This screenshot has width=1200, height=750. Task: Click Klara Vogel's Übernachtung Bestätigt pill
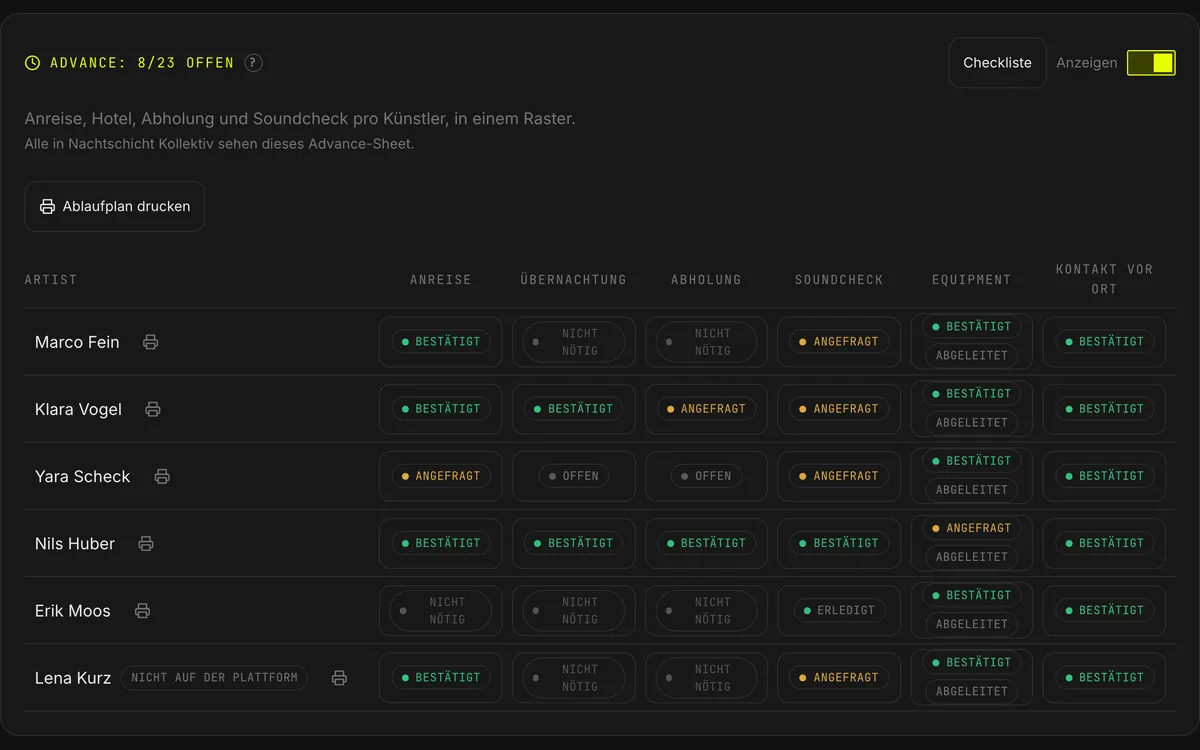pos(573,409)
